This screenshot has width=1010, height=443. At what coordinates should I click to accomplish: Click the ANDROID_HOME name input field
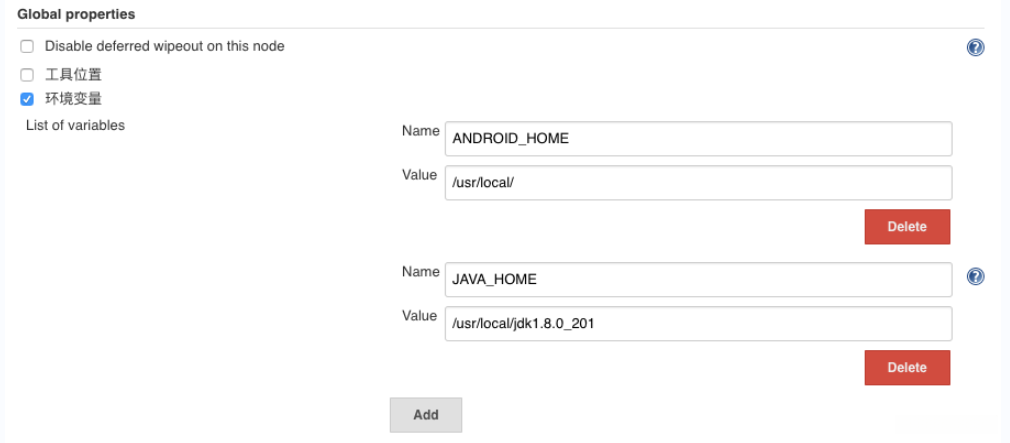click(x=698, y=138)
